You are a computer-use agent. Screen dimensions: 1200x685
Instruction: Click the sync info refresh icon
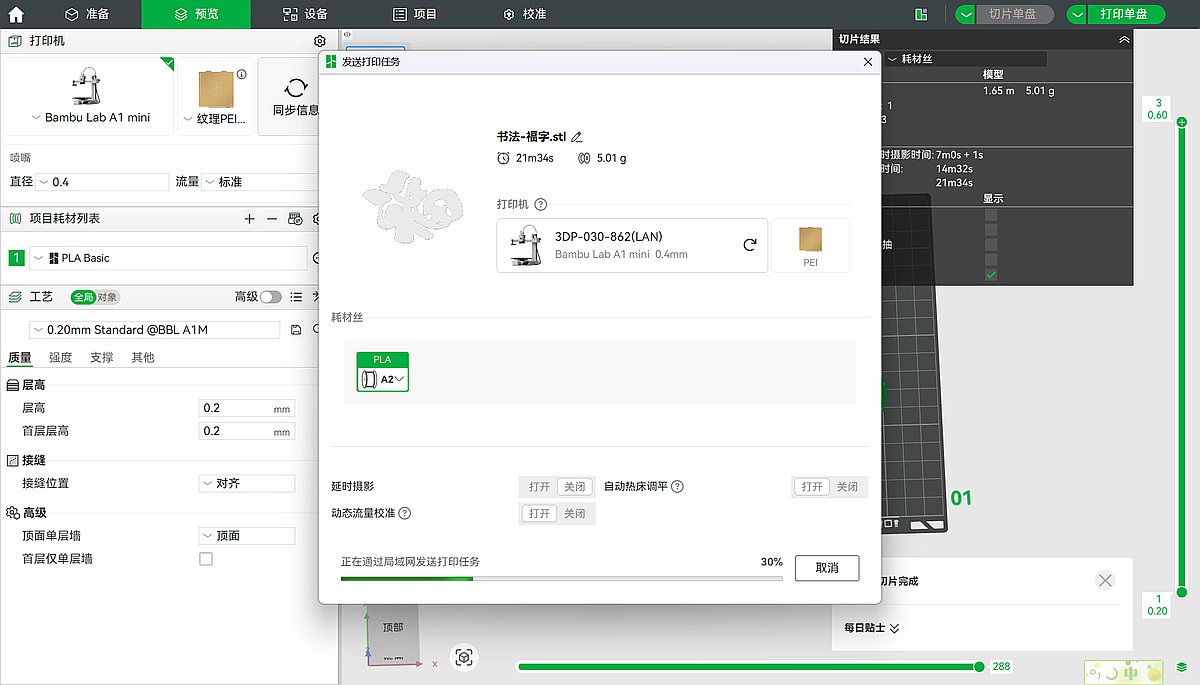coord(295,88)
